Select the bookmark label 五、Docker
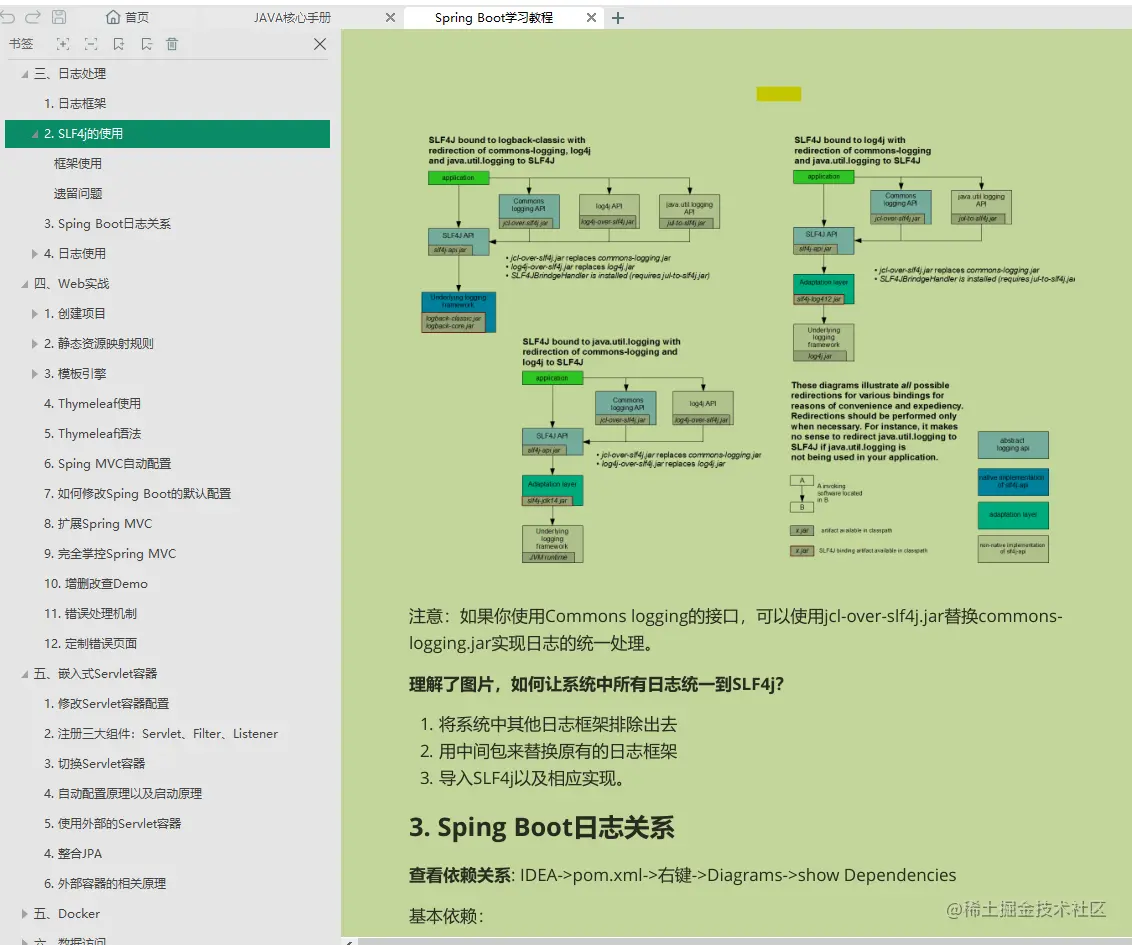Screen dimensions: 1132x945 click(x=66, y=913)
